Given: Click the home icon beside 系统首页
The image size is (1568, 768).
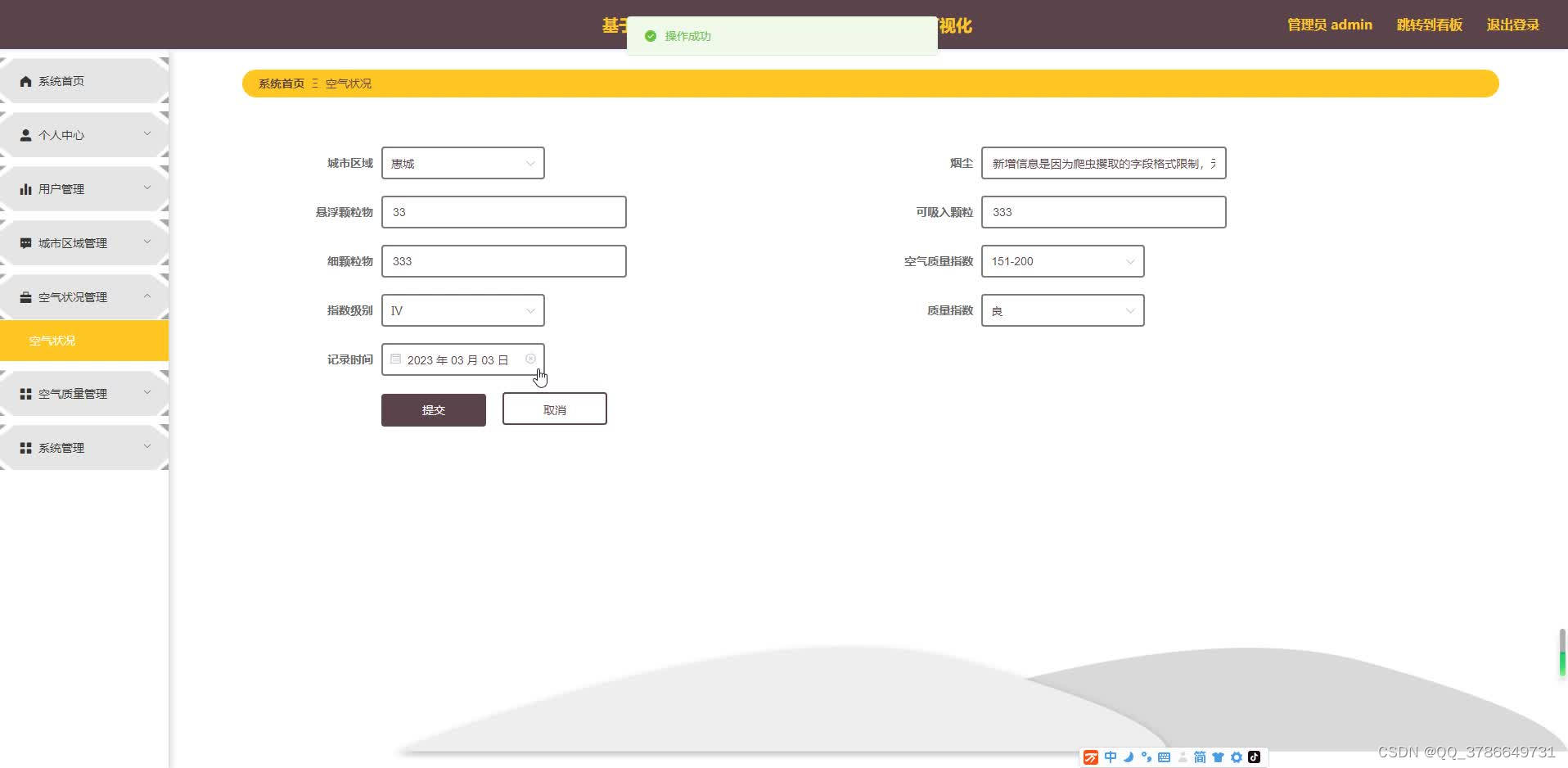Looking at the screenshot, I should (x=25, y=81).
